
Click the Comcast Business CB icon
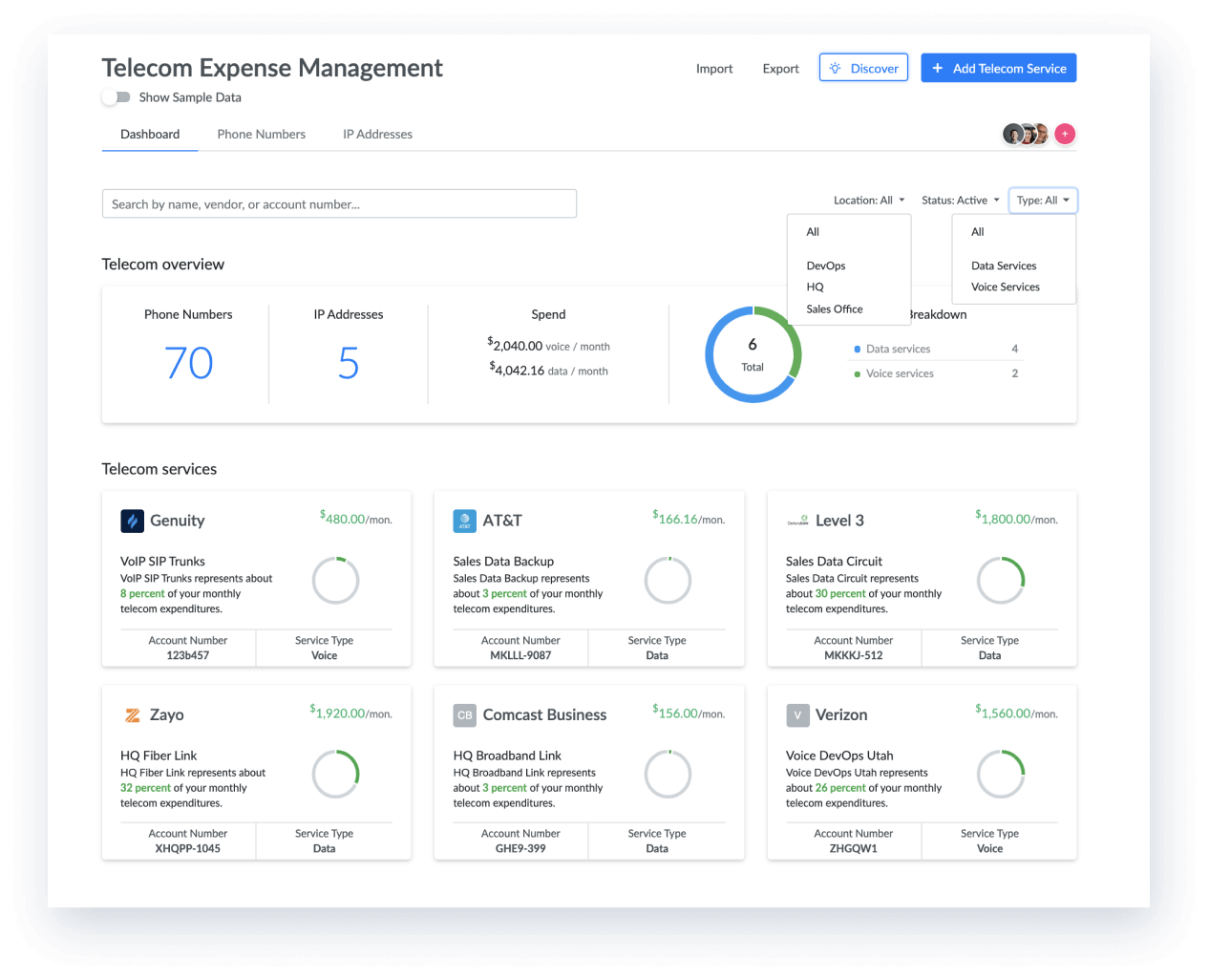pos(464,715)
